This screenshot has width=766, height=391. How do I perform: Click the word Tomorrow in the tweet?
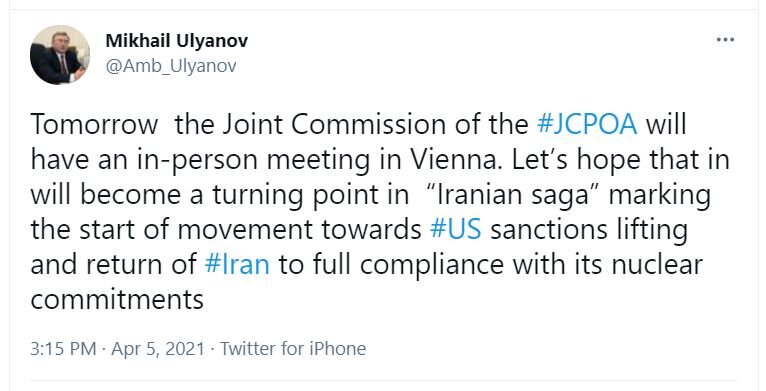pos(94,124)
